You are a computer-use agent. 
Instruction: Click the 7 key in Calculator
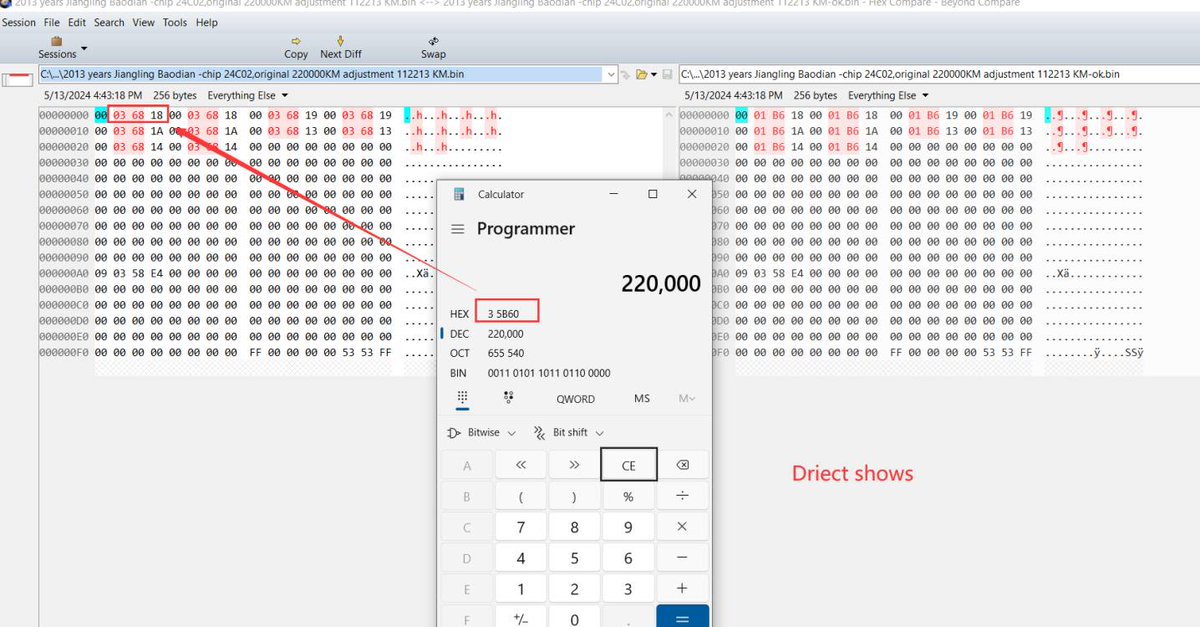coord(520,528)
